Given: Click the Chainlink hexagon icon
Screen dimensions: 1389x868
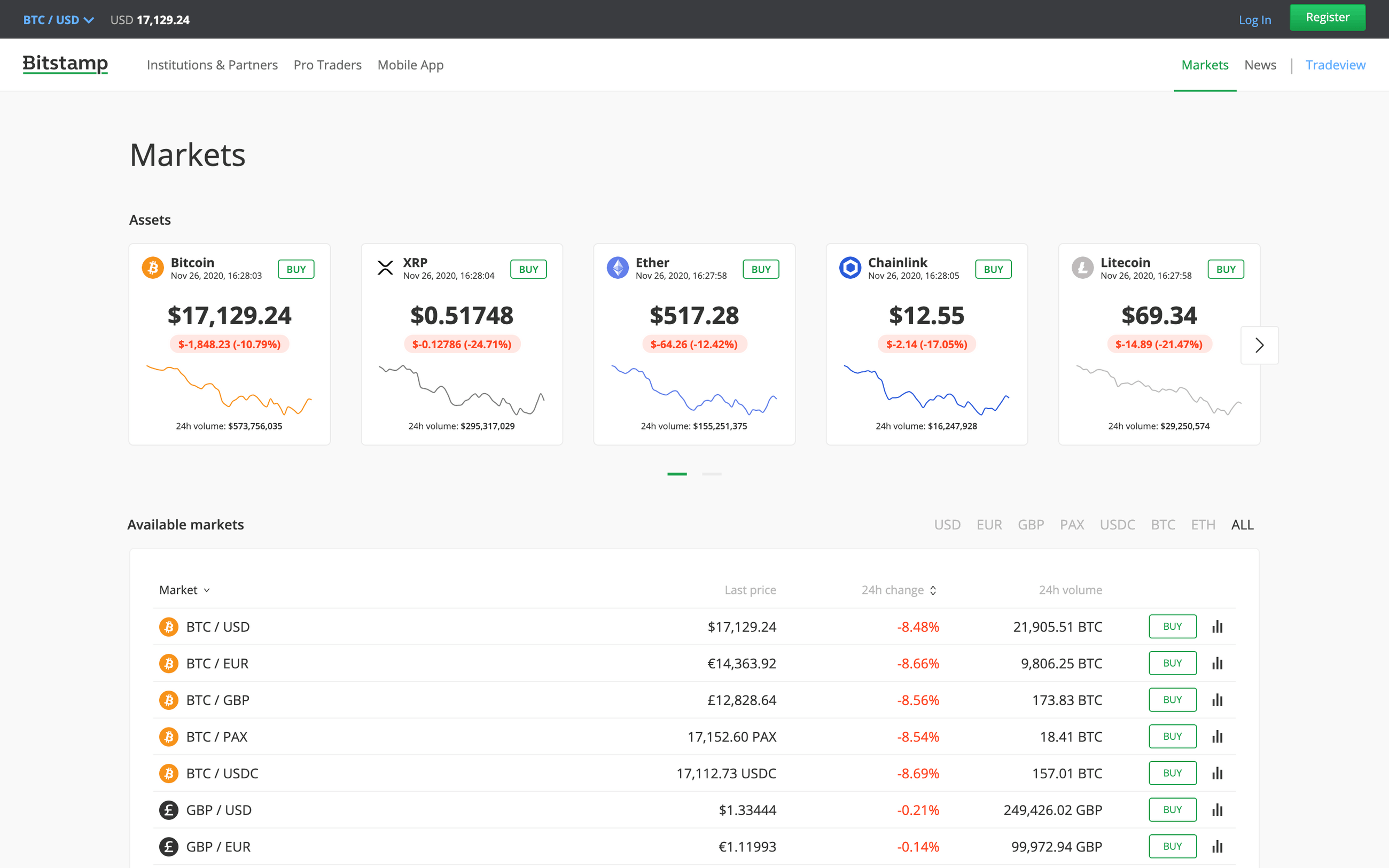Looking at the screenshot, I should 850,268.
